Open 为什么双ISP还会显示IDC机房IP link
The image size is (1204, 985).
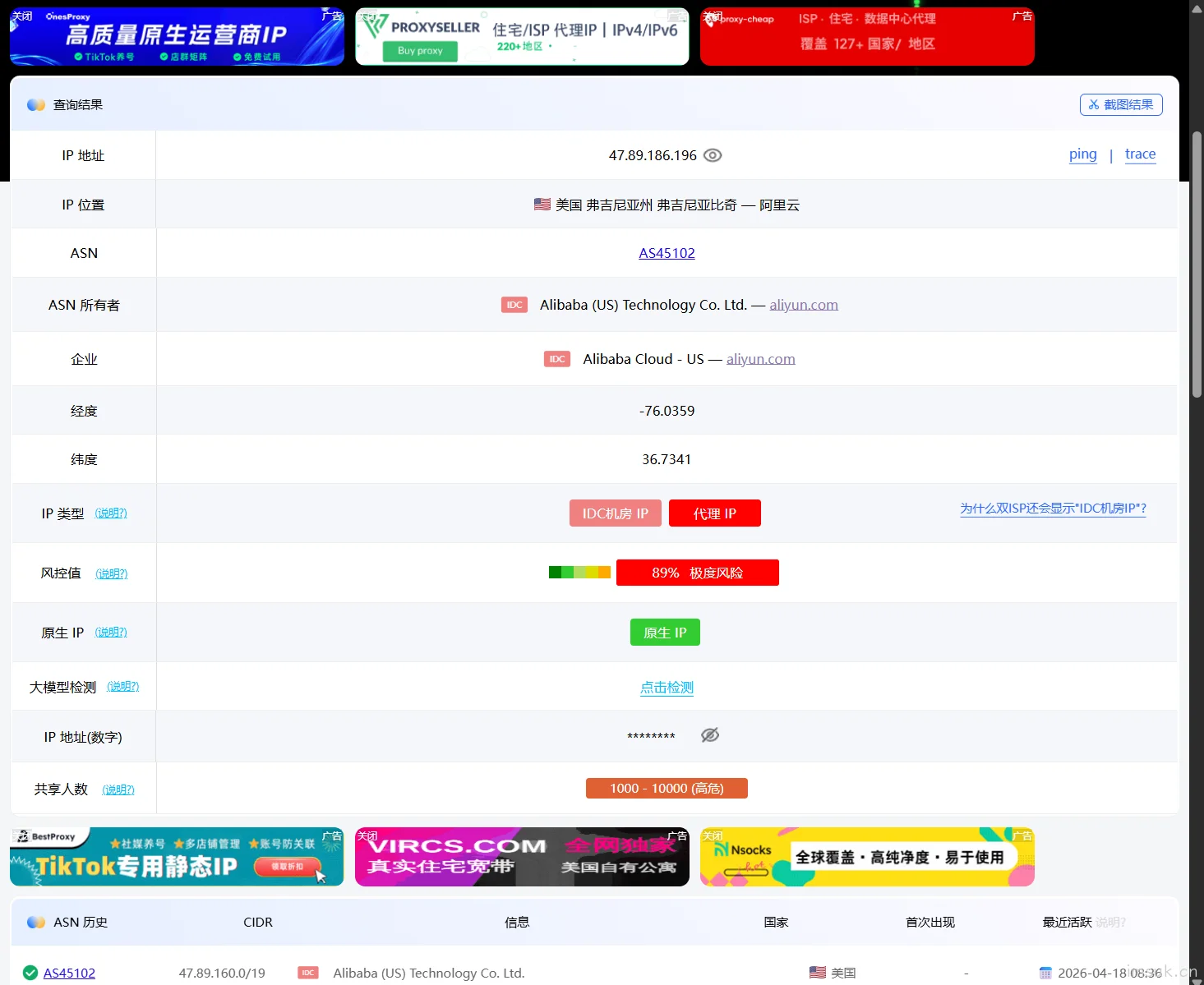point(1053,509)
